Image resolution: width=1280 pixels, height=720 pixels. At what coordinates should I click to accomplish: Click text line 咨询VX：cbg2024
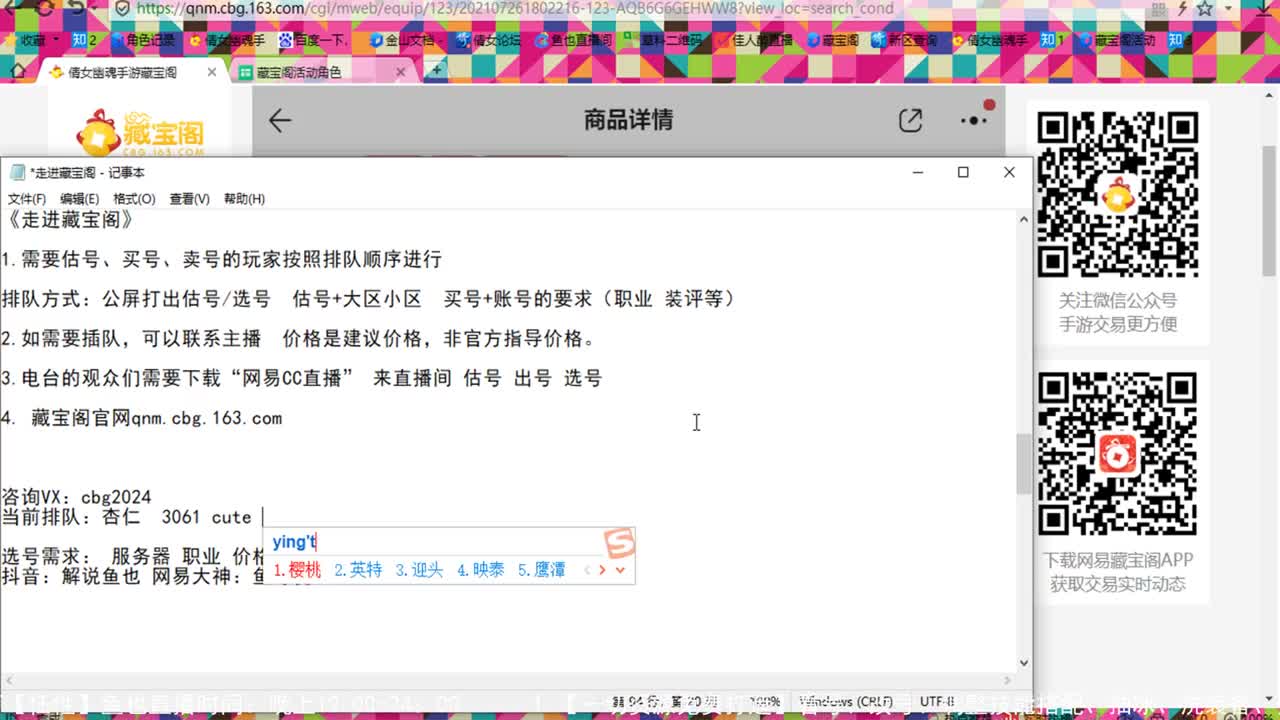76,497
